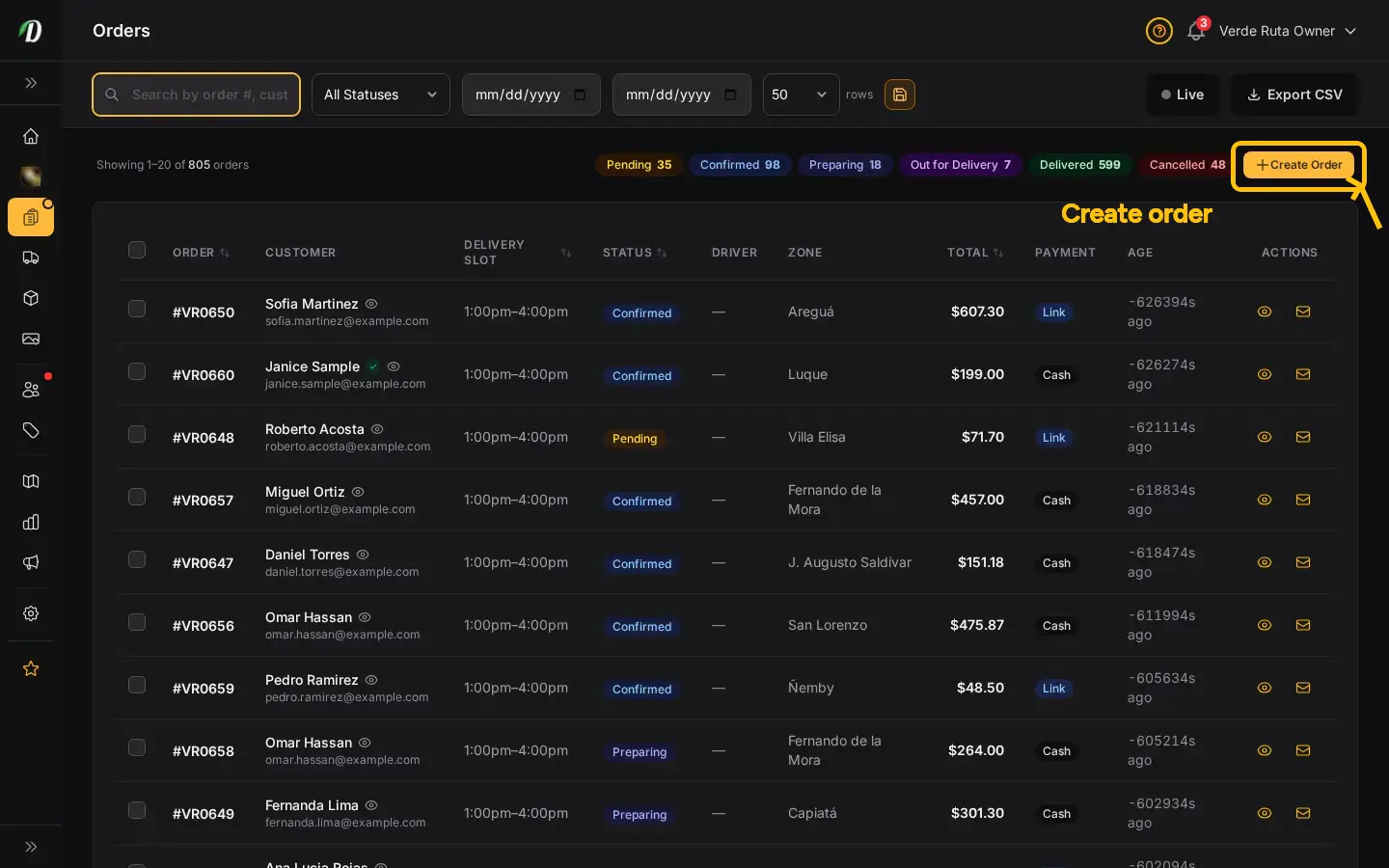This screenshot has width=1389, height=868.
Task: Click the save filter preset icon
Action: 900,95
